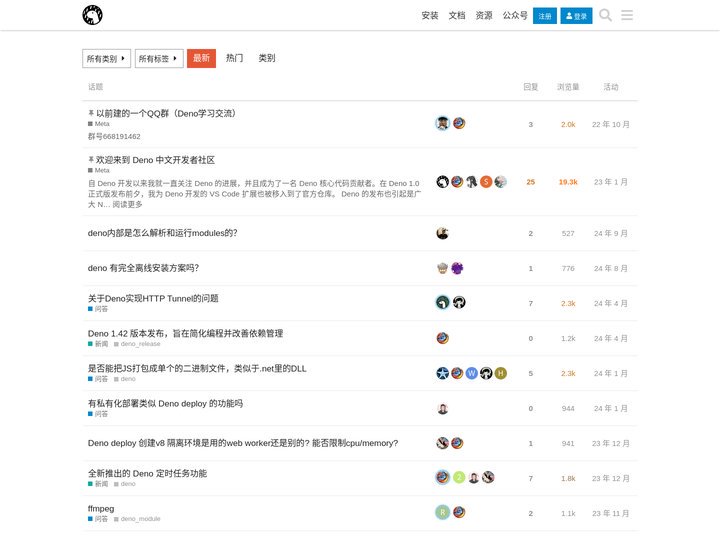This screenshot has height=540, width=720.
Task: Sort by the 活动 column header
Action: click(x=611, y=87)
